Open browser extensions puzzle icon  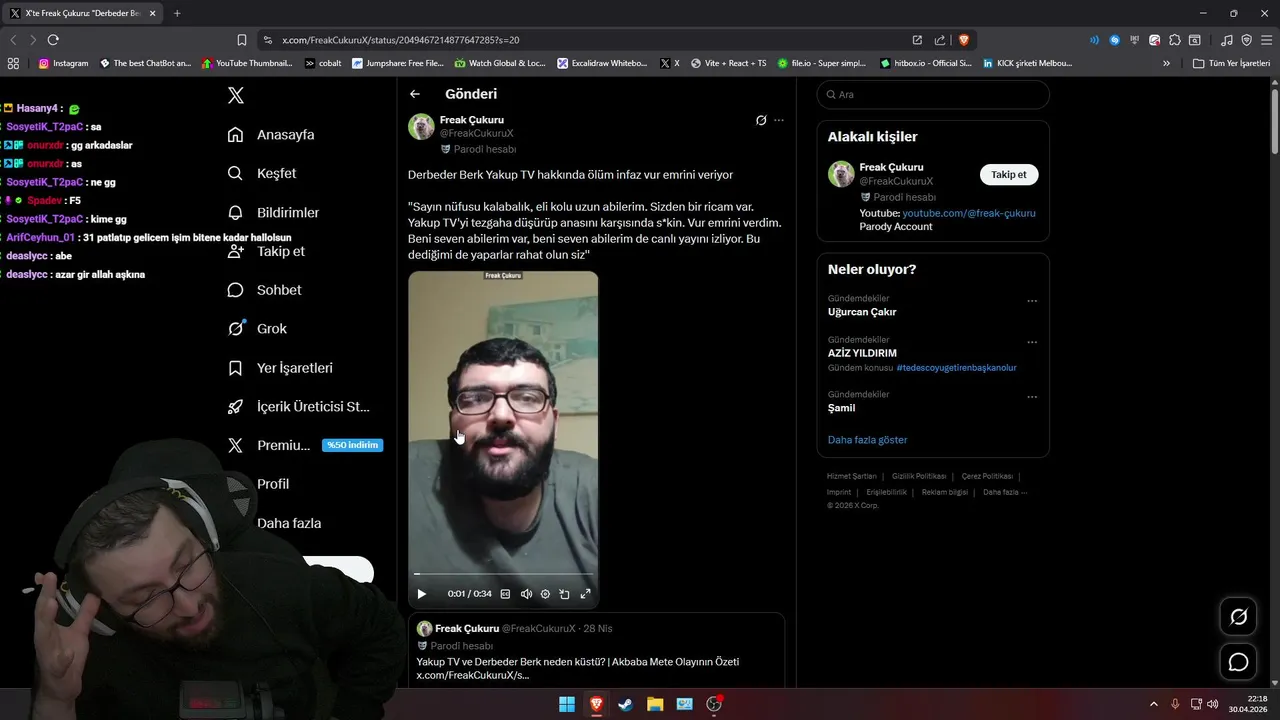(x=1175, y=40)
